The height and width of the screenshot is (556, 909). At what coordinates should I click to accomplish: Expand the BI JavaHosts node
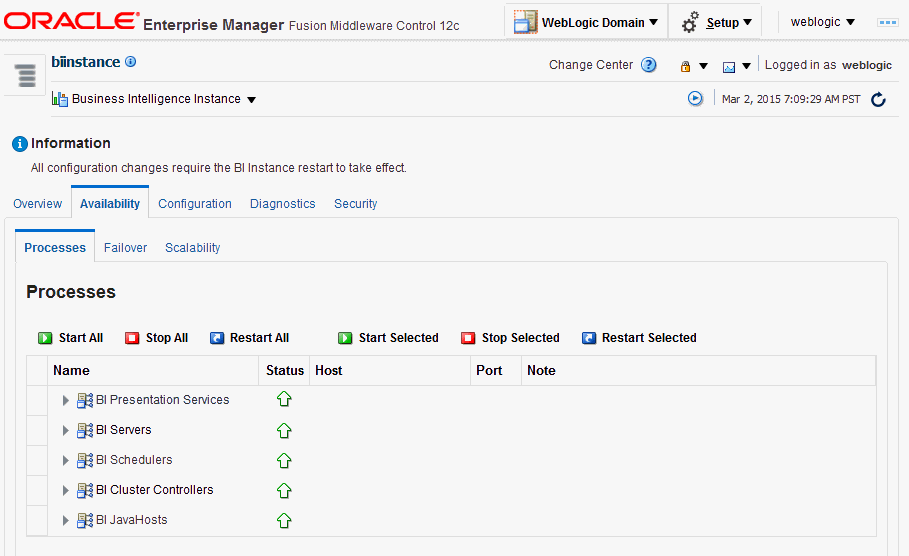click(x=66, y=520)
